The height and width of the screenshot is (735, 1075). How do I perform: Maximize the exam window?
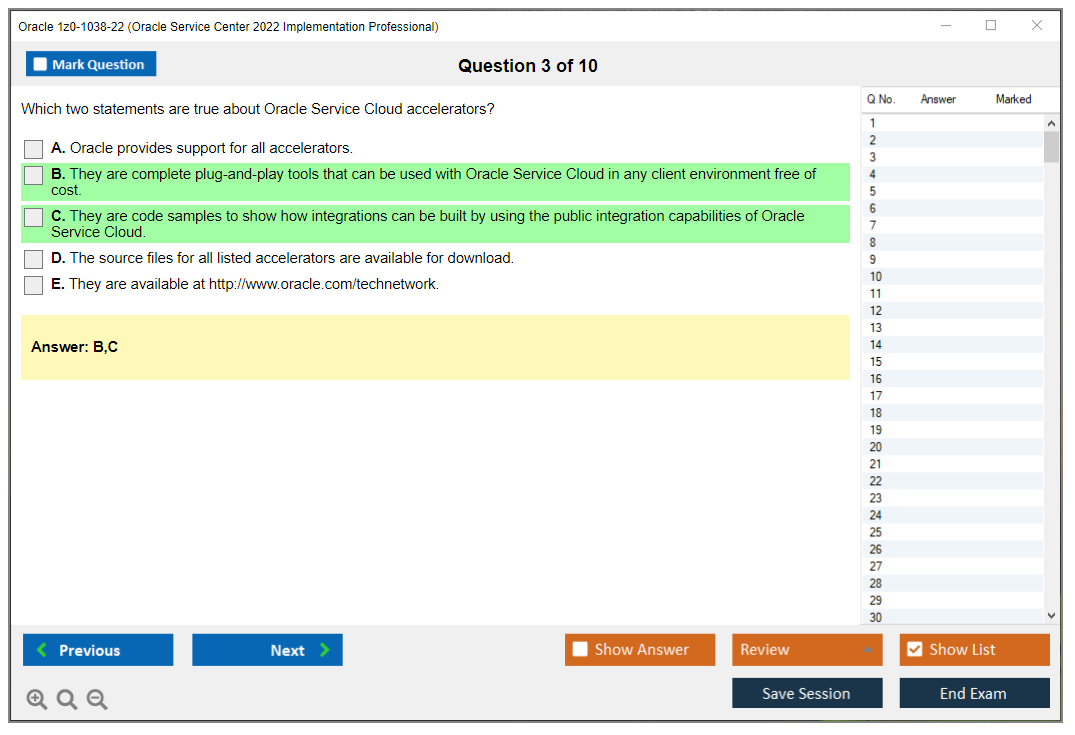(x=991, y=26)
